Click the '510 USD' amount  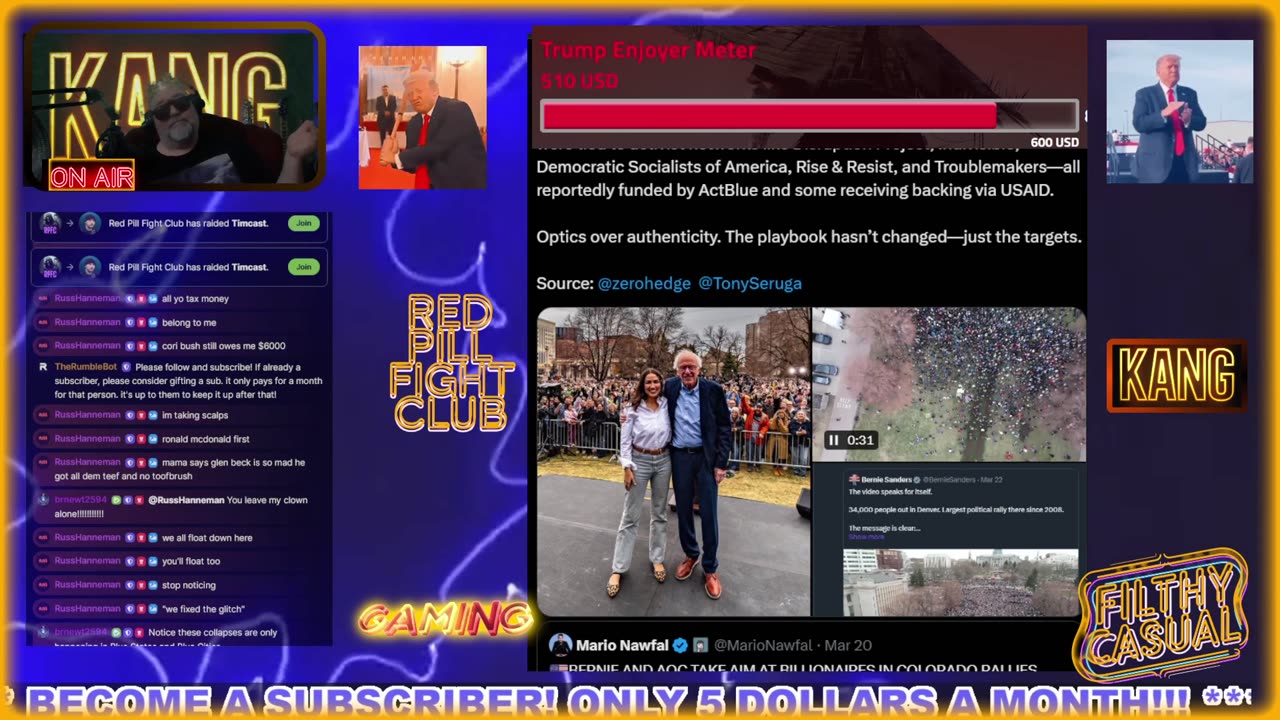[x=579, y=81]
